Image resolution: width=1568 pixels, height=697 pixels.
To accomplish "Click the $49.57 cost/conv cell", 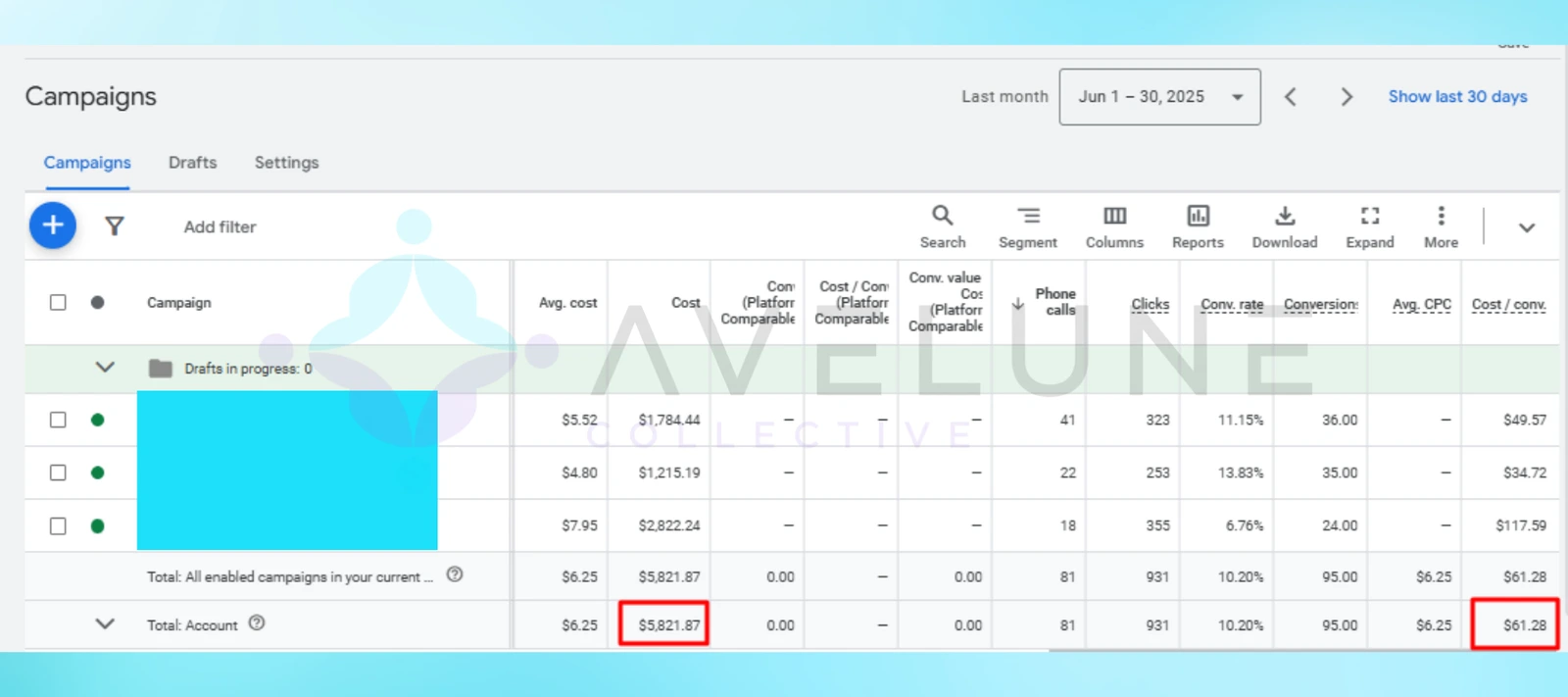I will click(x=1525, y=420).
